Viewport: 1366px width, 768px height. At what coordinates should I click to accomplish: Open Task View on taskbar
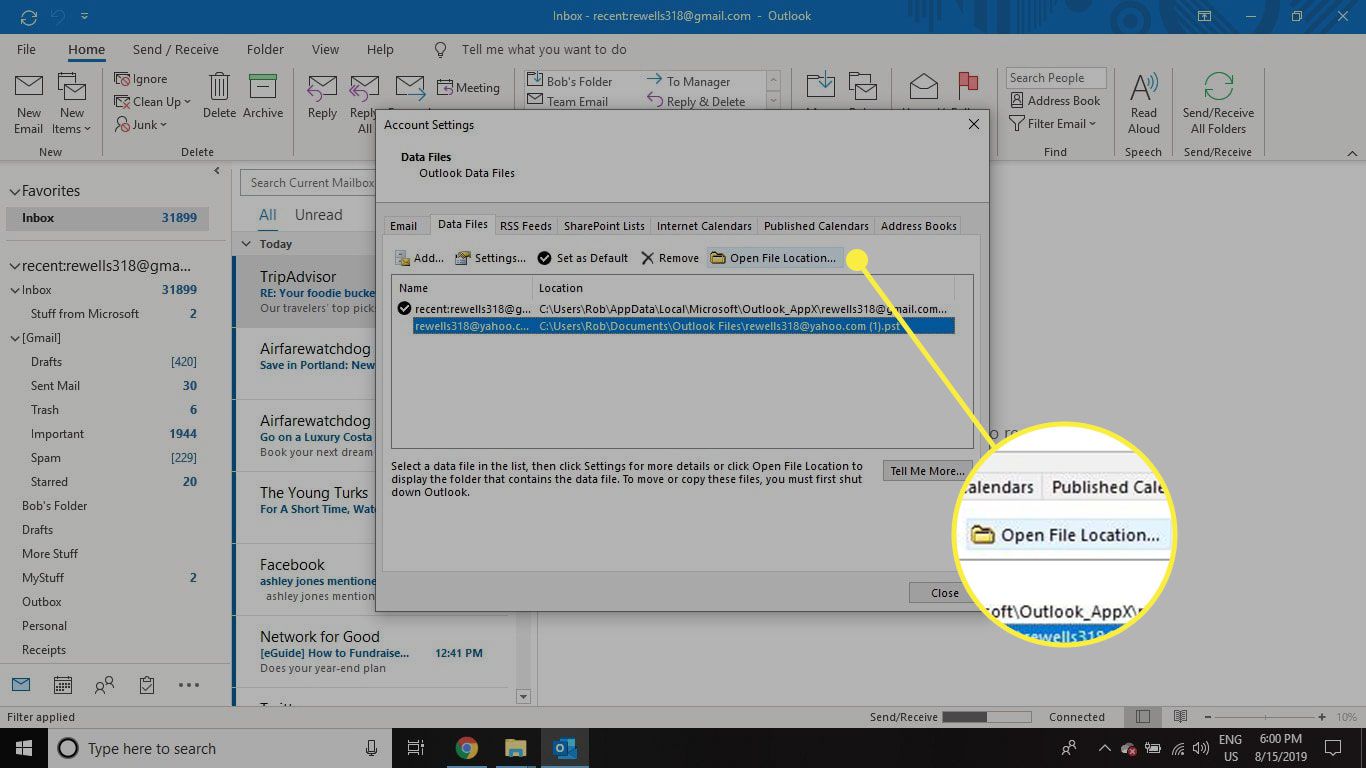(416, 748)
